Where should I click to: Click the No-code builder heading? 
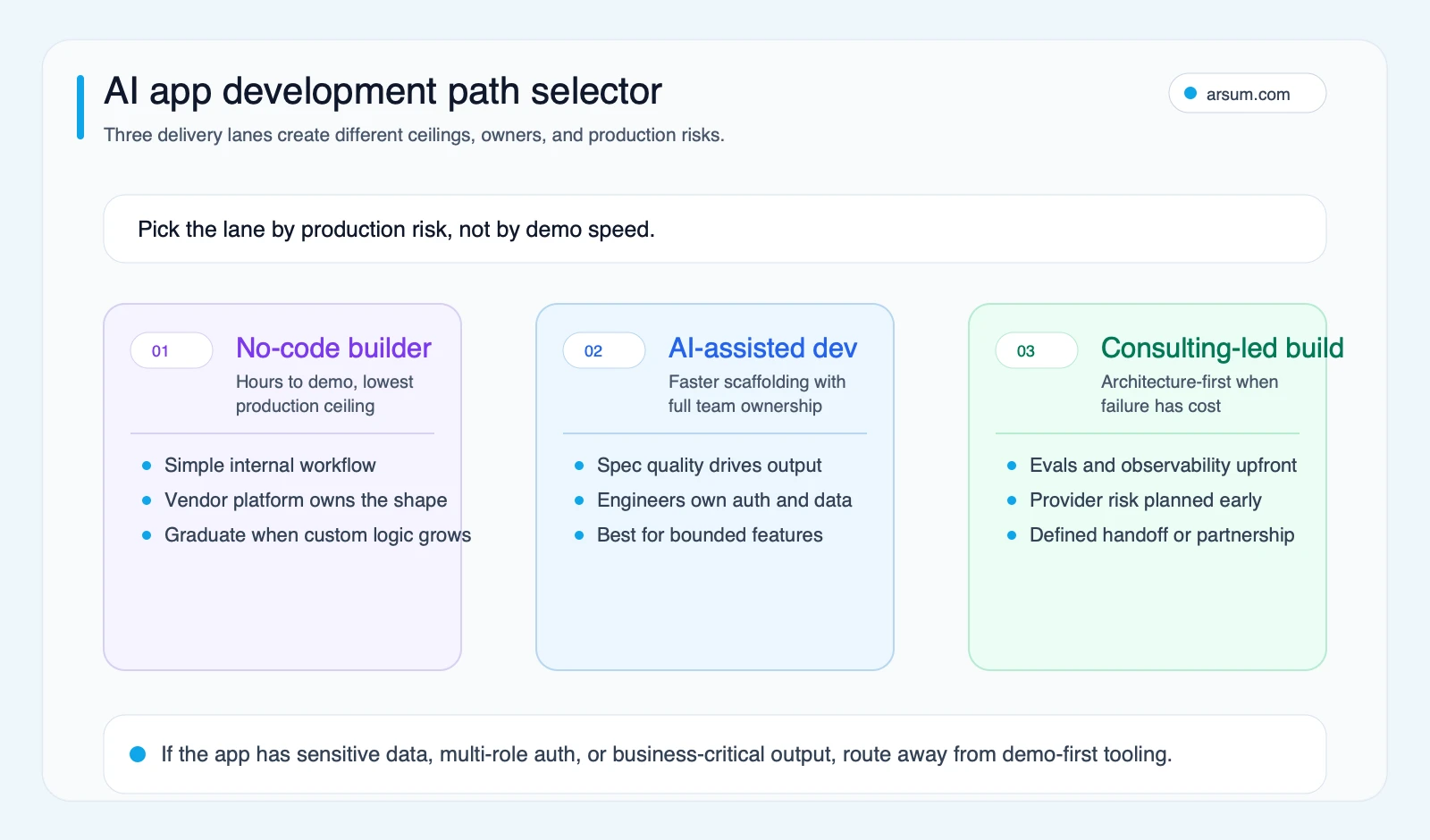tap(333, 348)
